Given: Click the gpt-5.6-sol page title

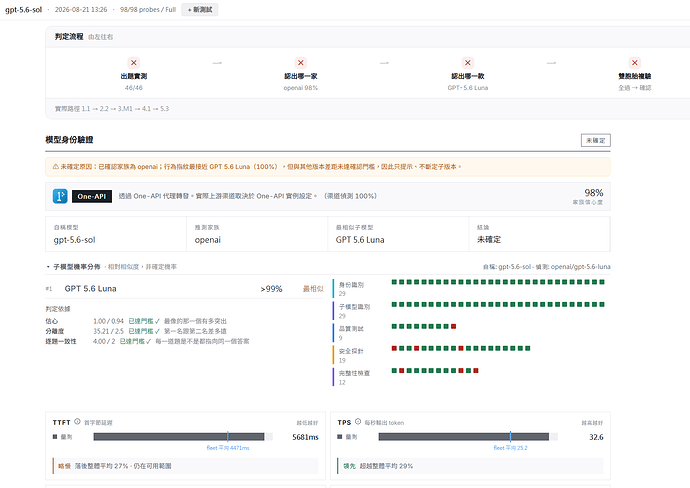Looking at the screenshot, I should [x=23, y=10].
